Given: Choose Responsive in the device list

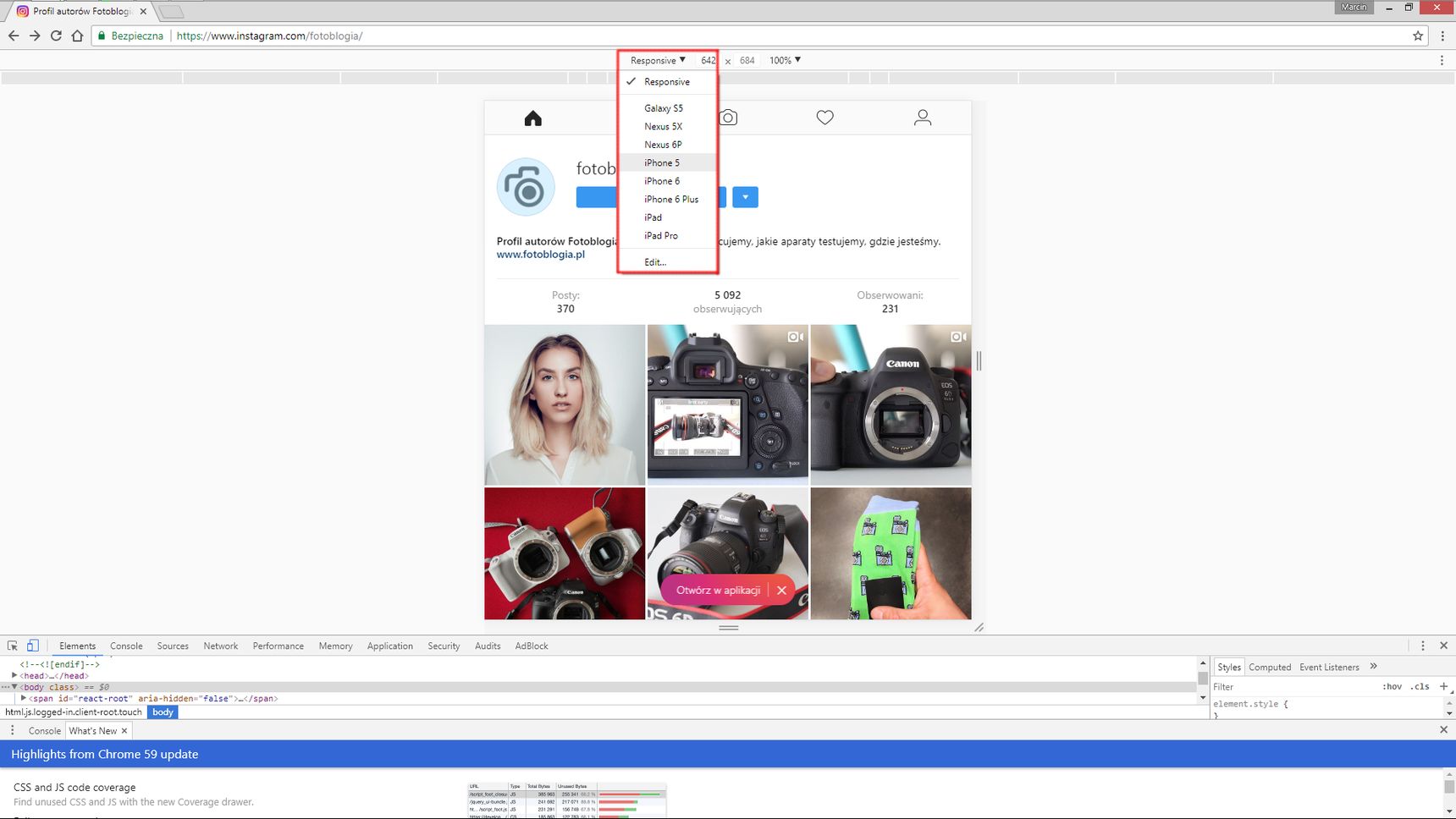Looking at the screenshot, I should coord(668,82).
